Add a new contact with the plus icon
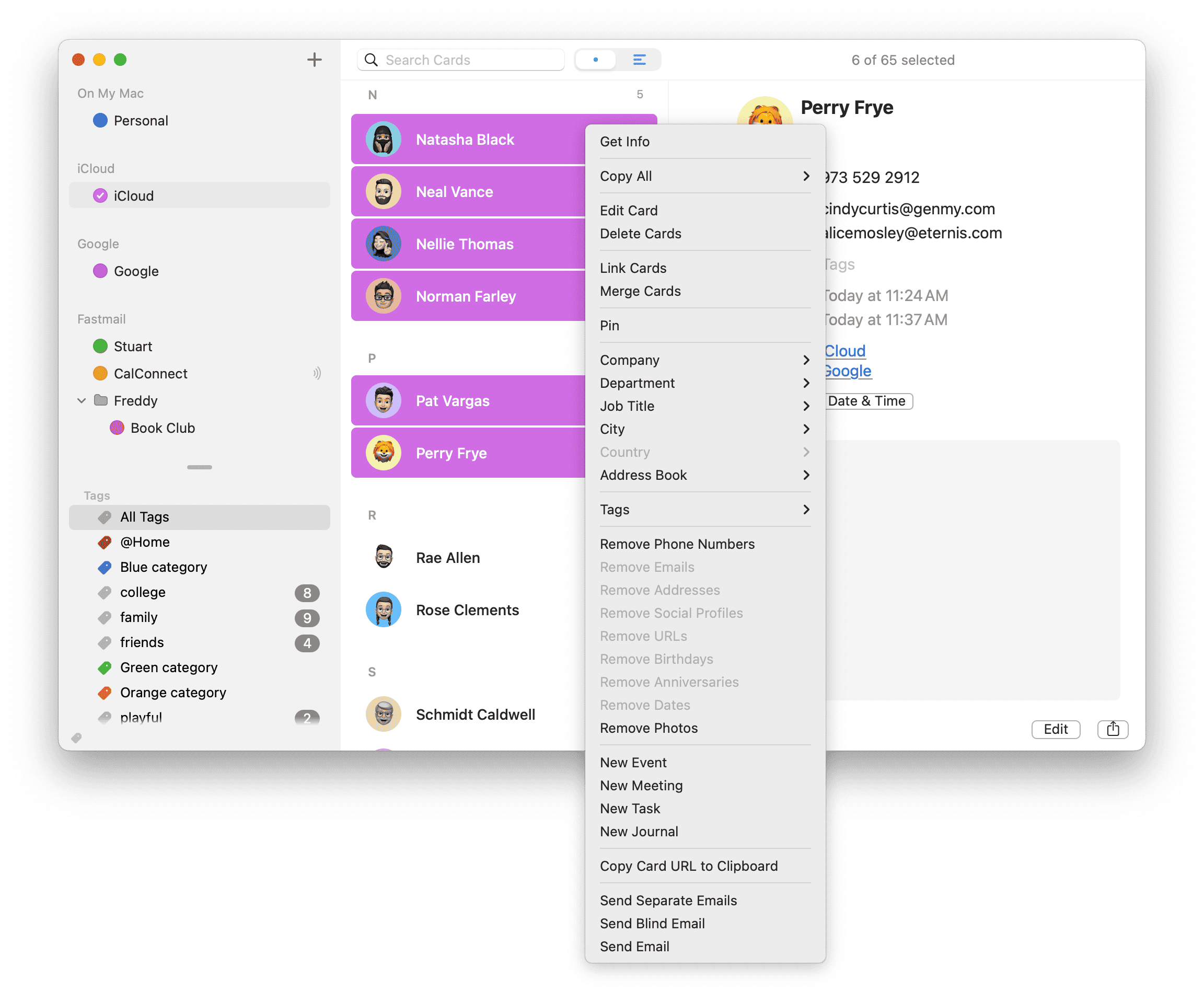The image size is (1204, 991). [x=315, y=60]
